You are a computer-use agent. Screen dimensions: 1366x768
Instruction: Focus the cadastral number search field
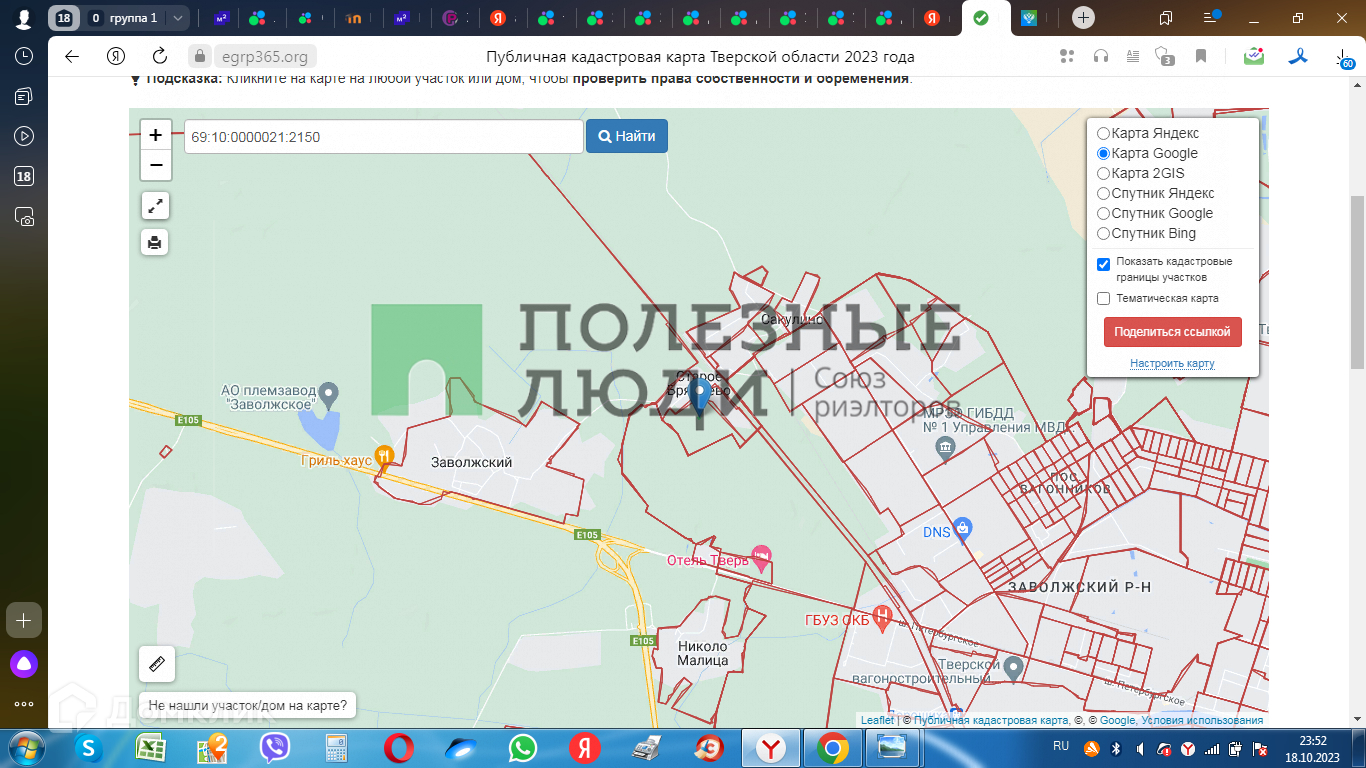coord(383,136)
